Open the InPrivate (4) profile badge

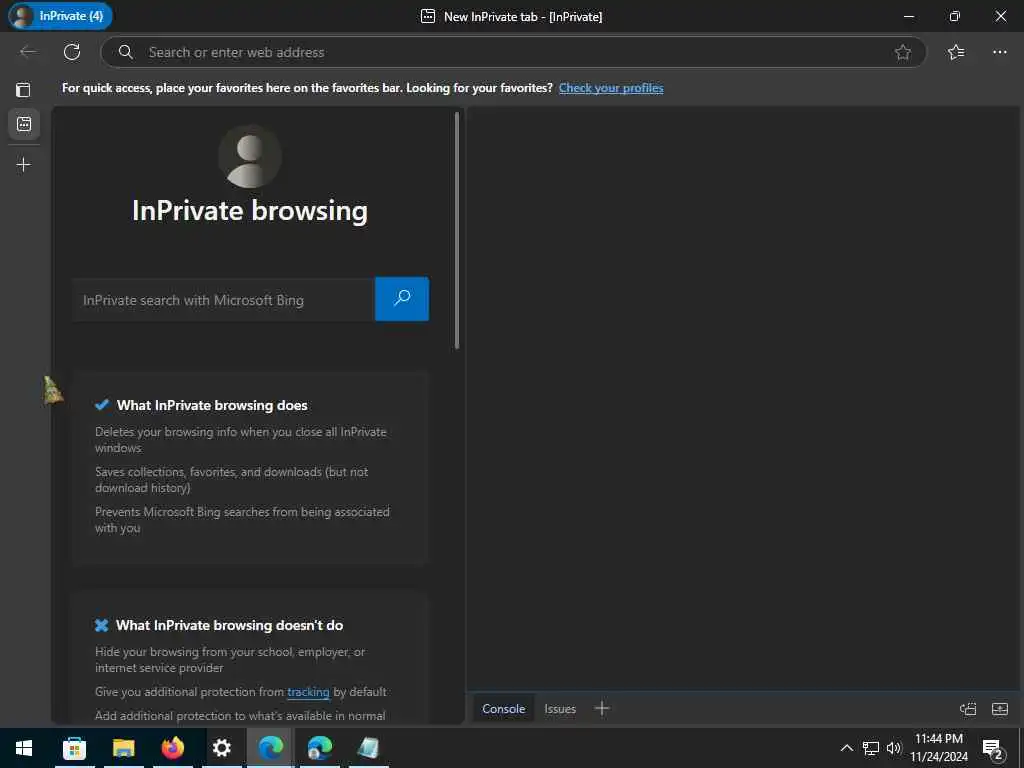coord(60,16)
